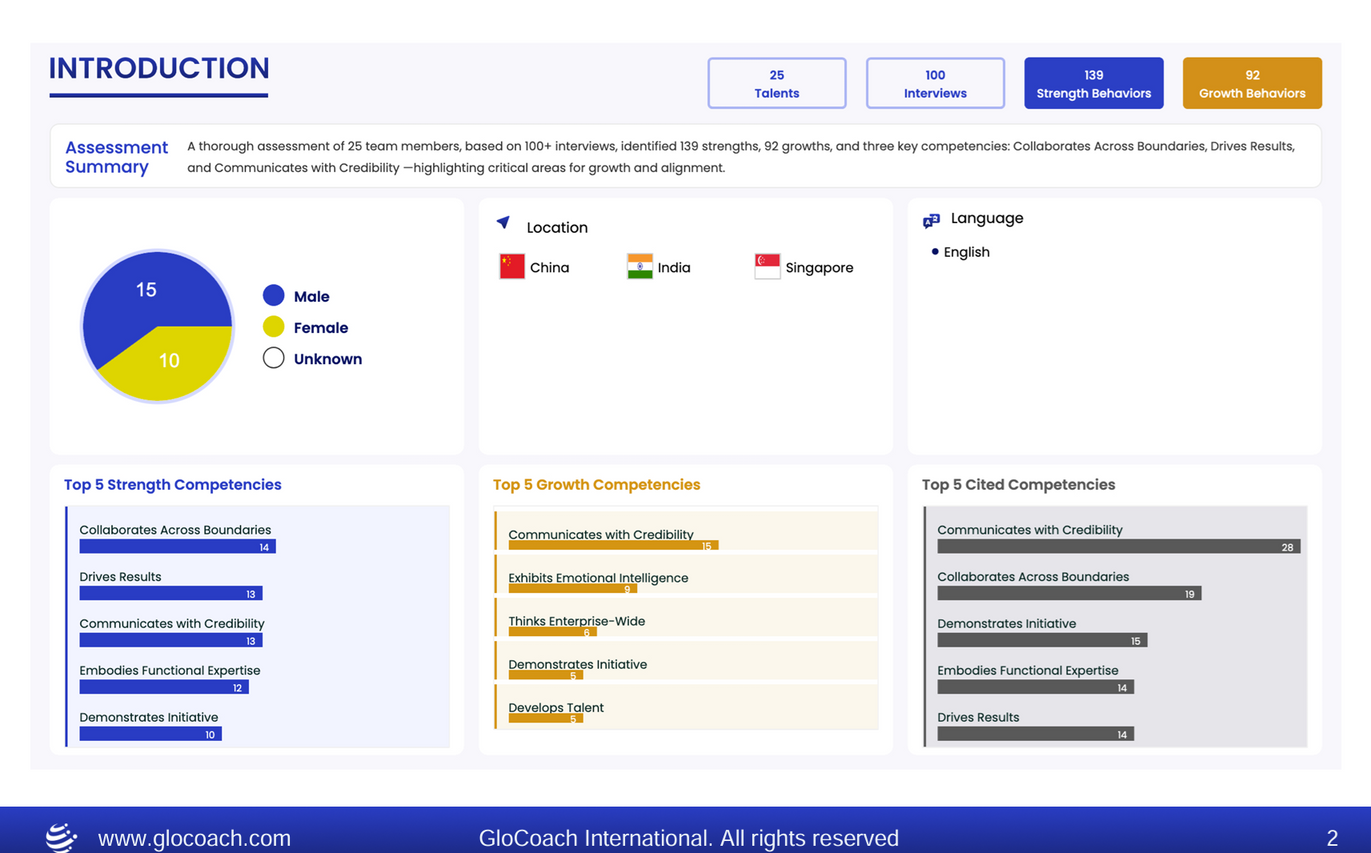
Task: Select the blue Male legend dot
Action: pos(273,296)
